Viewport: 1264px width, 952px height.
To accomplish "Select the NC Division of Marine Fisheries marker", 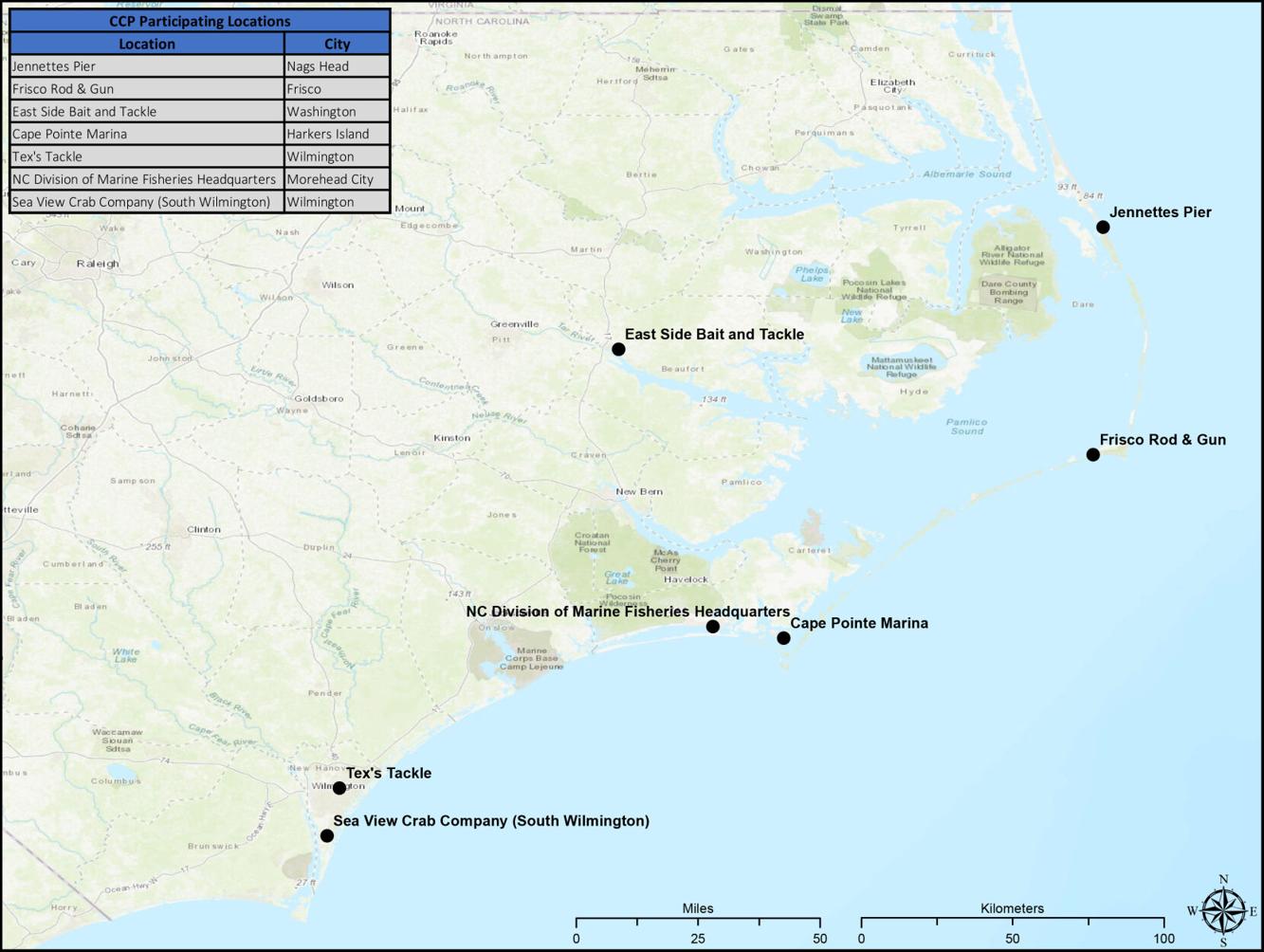I will click(713, 626).
